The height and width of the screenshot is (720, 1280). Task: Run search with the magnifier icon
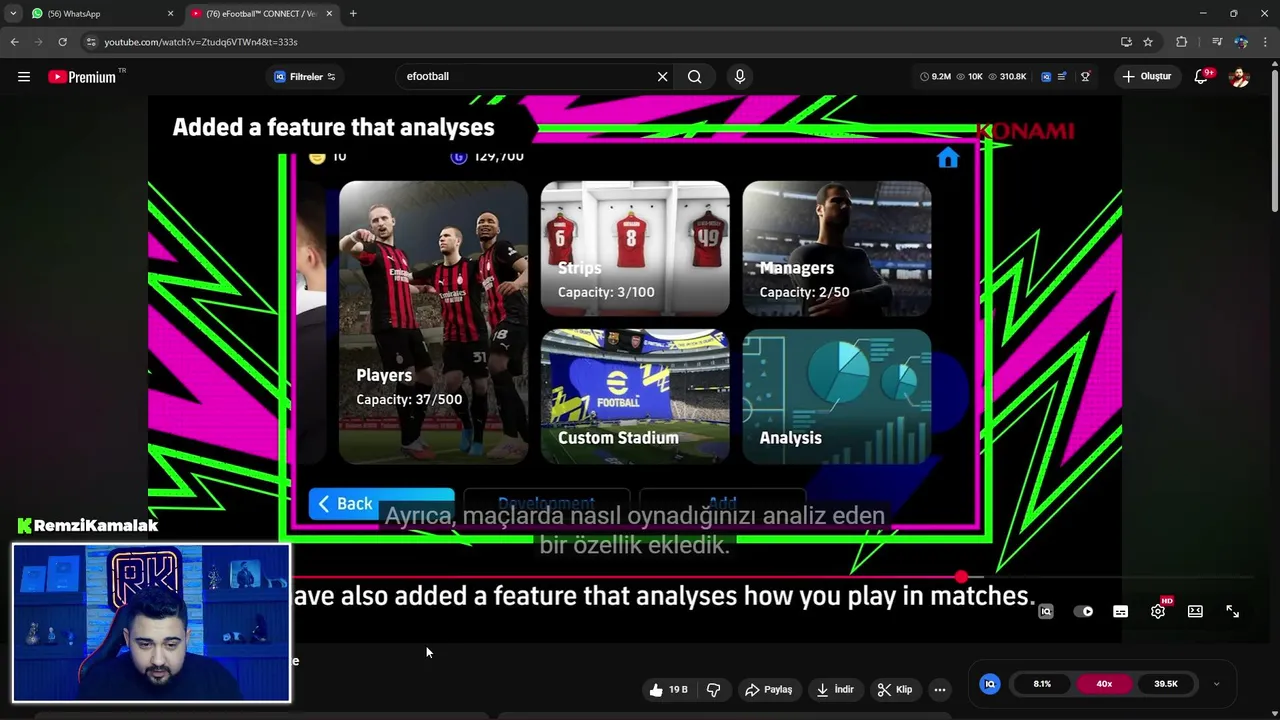pyautogui.click(x=694, y=77)
